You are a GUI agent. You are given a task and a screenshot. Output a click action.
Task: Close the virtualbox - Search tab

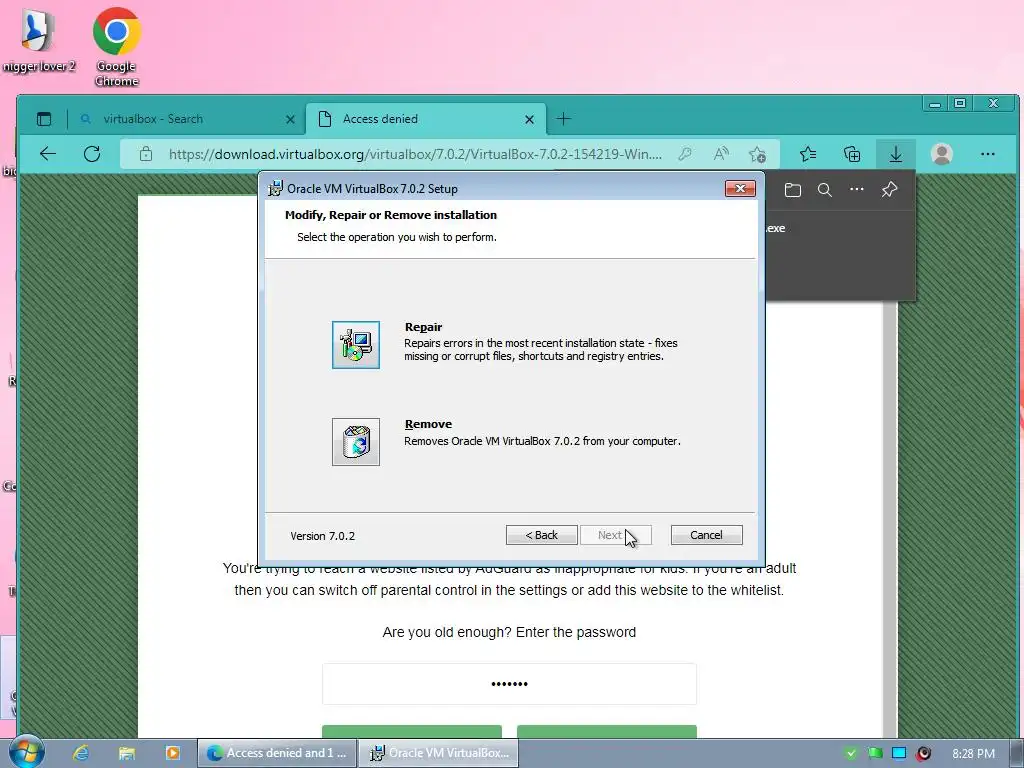click(x=290, y=120)
